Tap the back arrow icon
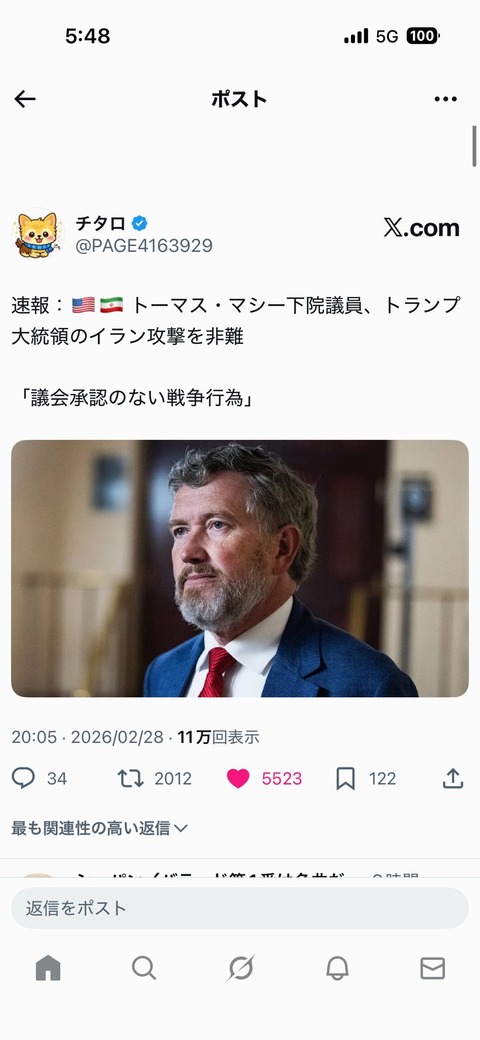This screenshot has height=1040, width=480. click(x=25, y=99)
